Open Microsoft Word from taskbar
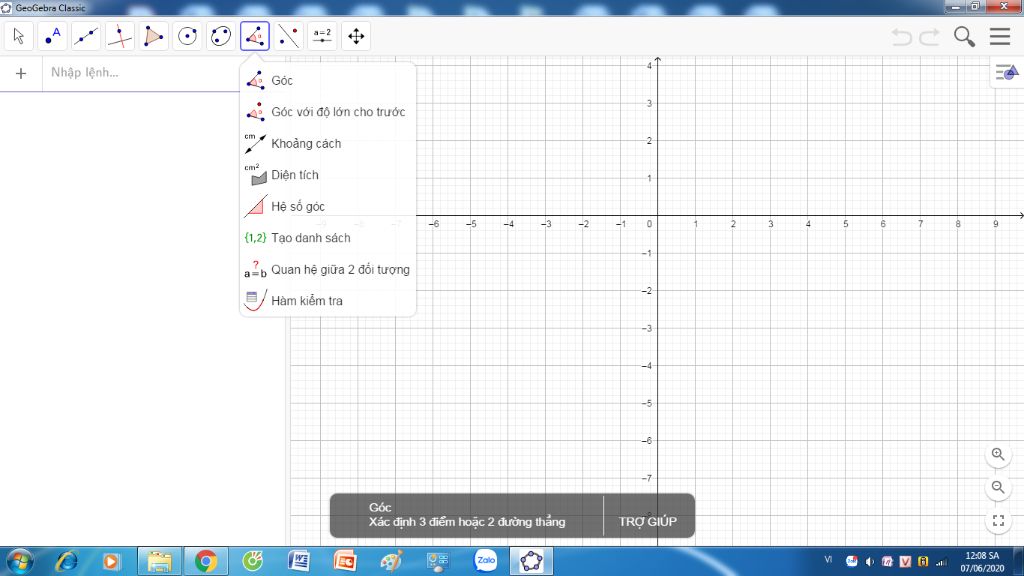The width and height of the screenshot is (1024, 576). tap(298, 561)
